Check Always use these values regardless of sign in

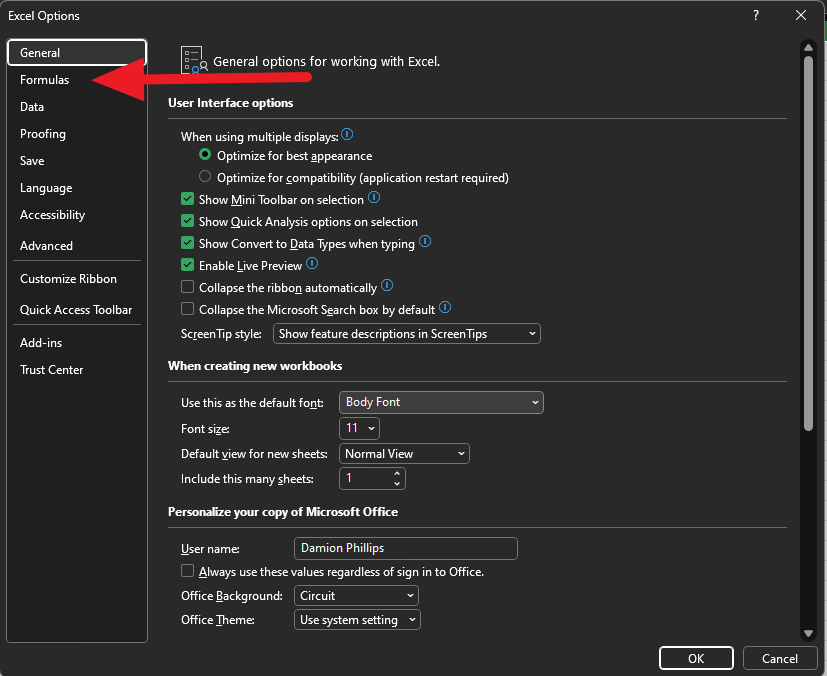[187, 571]
